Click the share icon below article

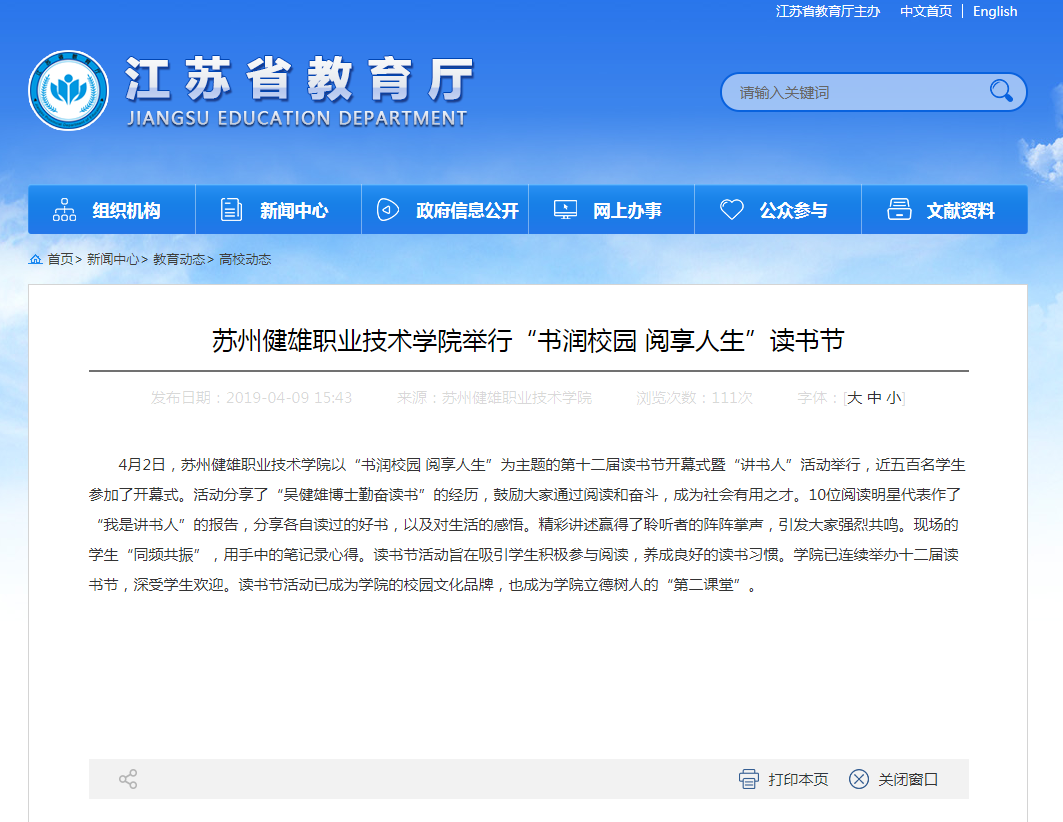(128, 779)
